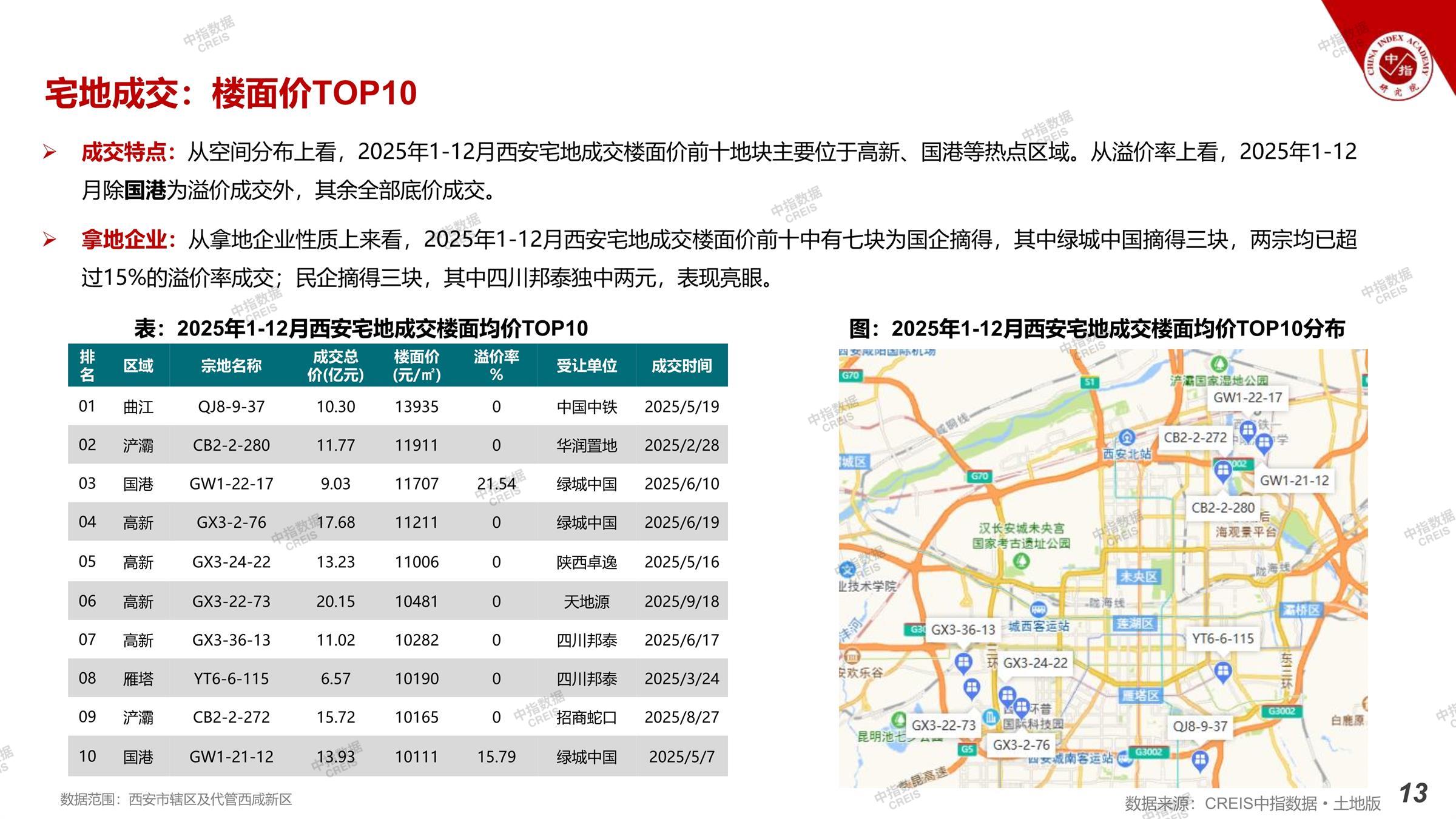Viewport: 1456px width, 819px height.
Task: Click the 受让单位 column header
Action: tap(586, 365)
